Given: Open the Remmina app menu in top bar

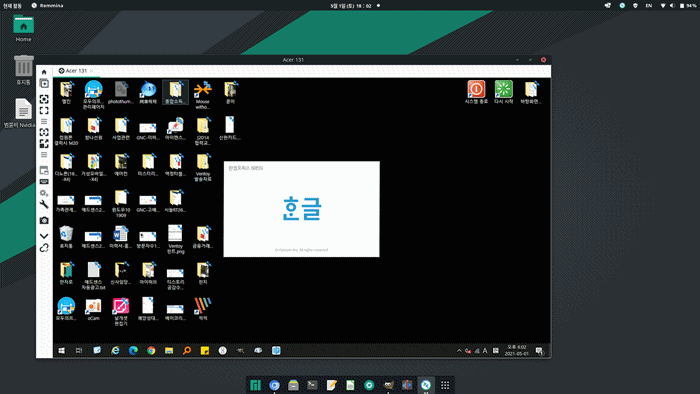Looking at the screenshot, I should click(x=47, y=6).
